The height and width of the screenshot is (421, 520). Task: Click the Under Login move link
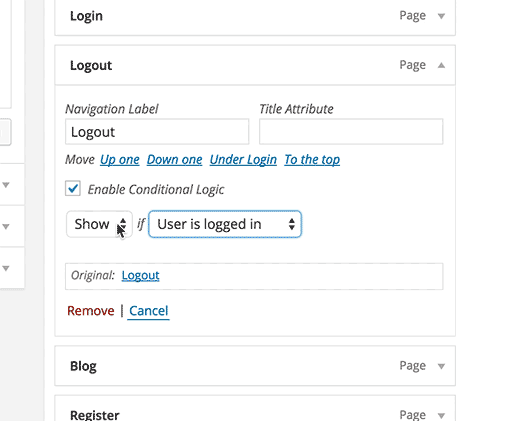(243, 160)
